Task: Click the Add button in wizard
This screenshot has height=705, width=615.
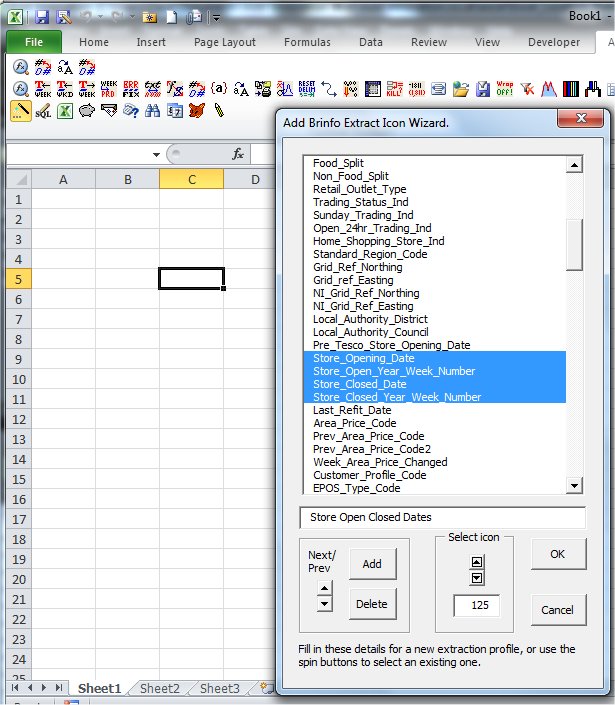Action: click(x=372, y=564)
